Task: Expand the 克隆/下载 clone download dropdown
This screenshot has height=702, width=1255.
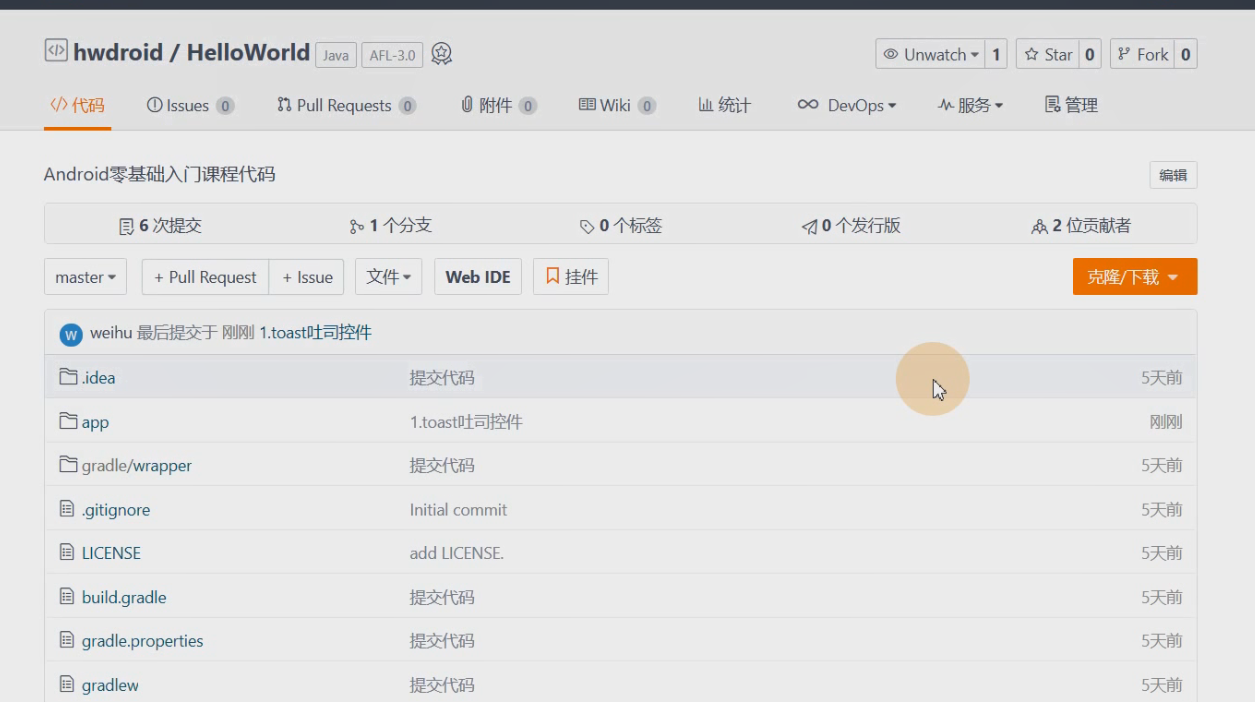Action: coord(1135,277)
